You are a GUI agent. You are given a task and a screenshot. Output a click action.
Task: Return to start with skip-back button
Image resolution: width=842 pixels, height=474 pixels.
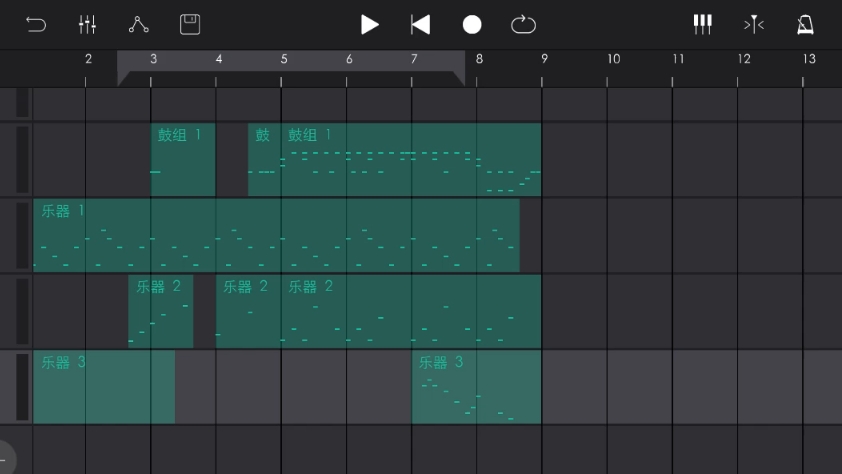420,25
